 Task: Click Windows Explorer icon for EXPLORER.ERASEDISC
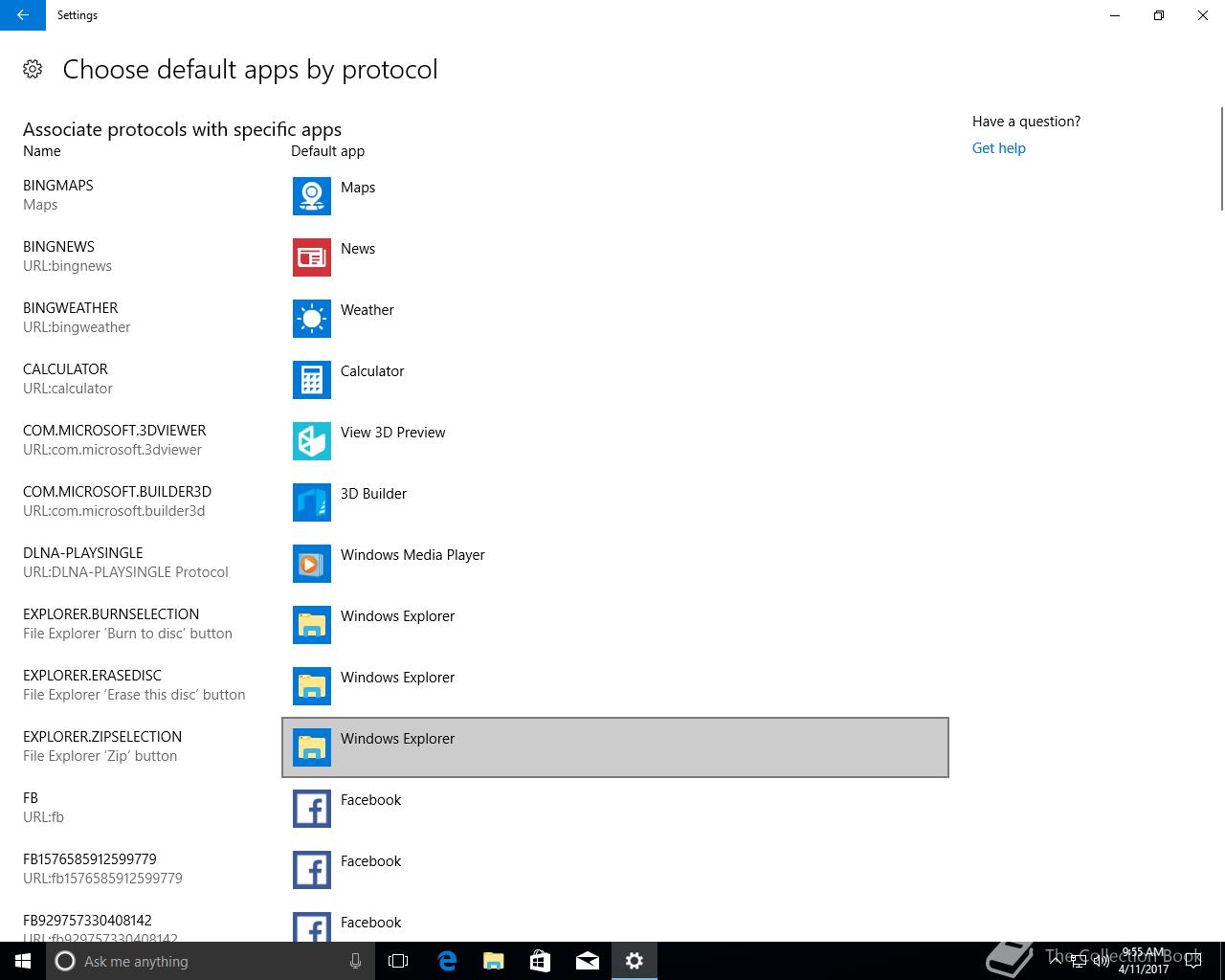(x=312, y=686)
